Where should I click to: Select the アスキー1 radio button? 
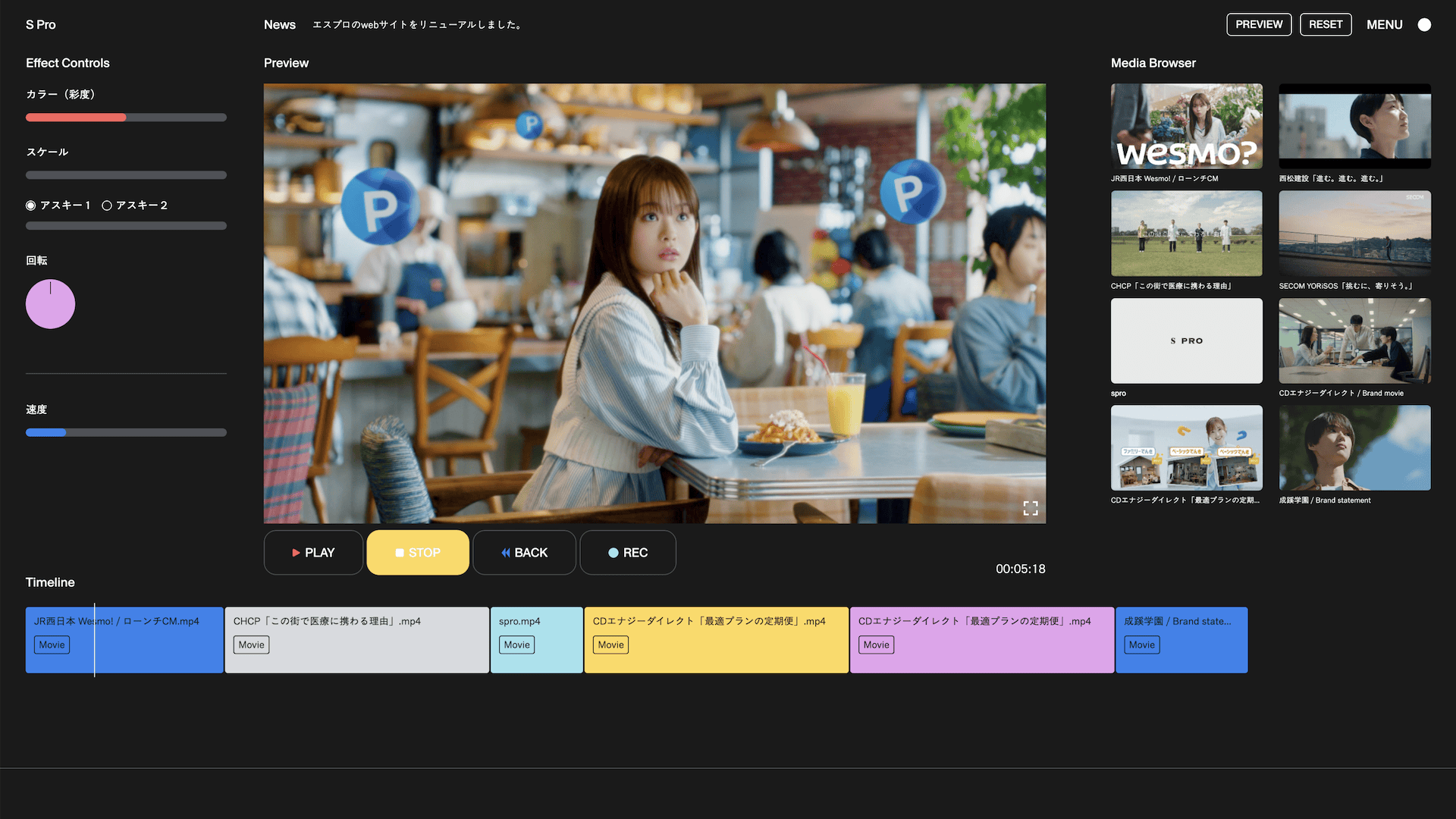[x=31, y=205]
